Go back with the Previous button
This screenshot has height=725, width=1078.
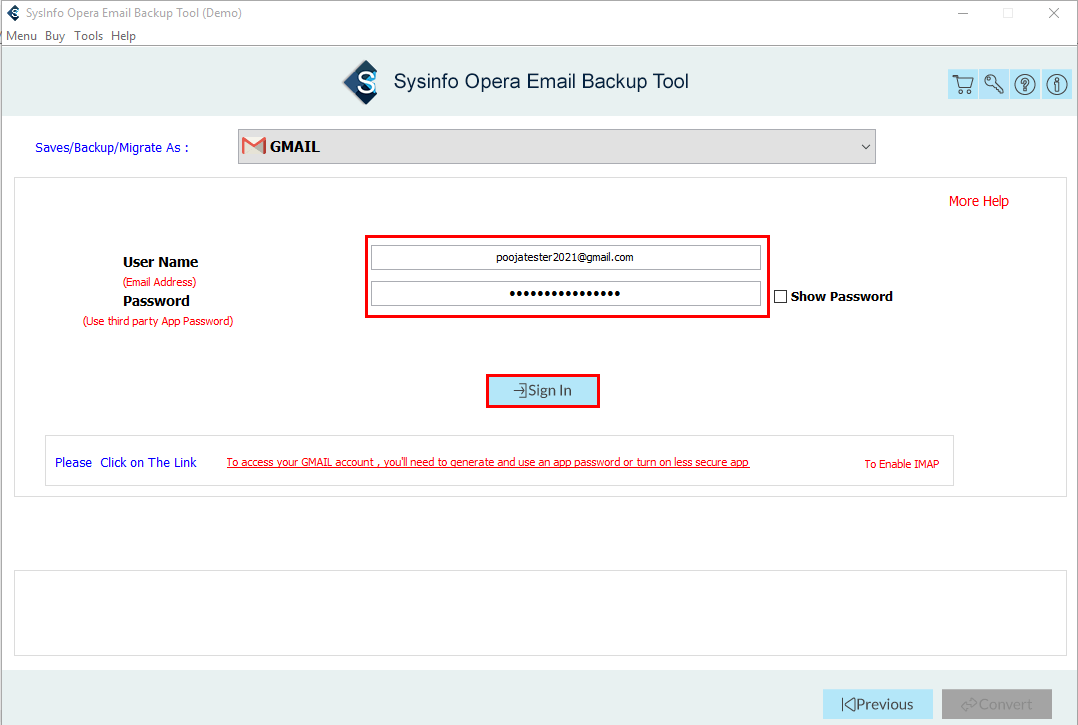(x=878, y=704)
